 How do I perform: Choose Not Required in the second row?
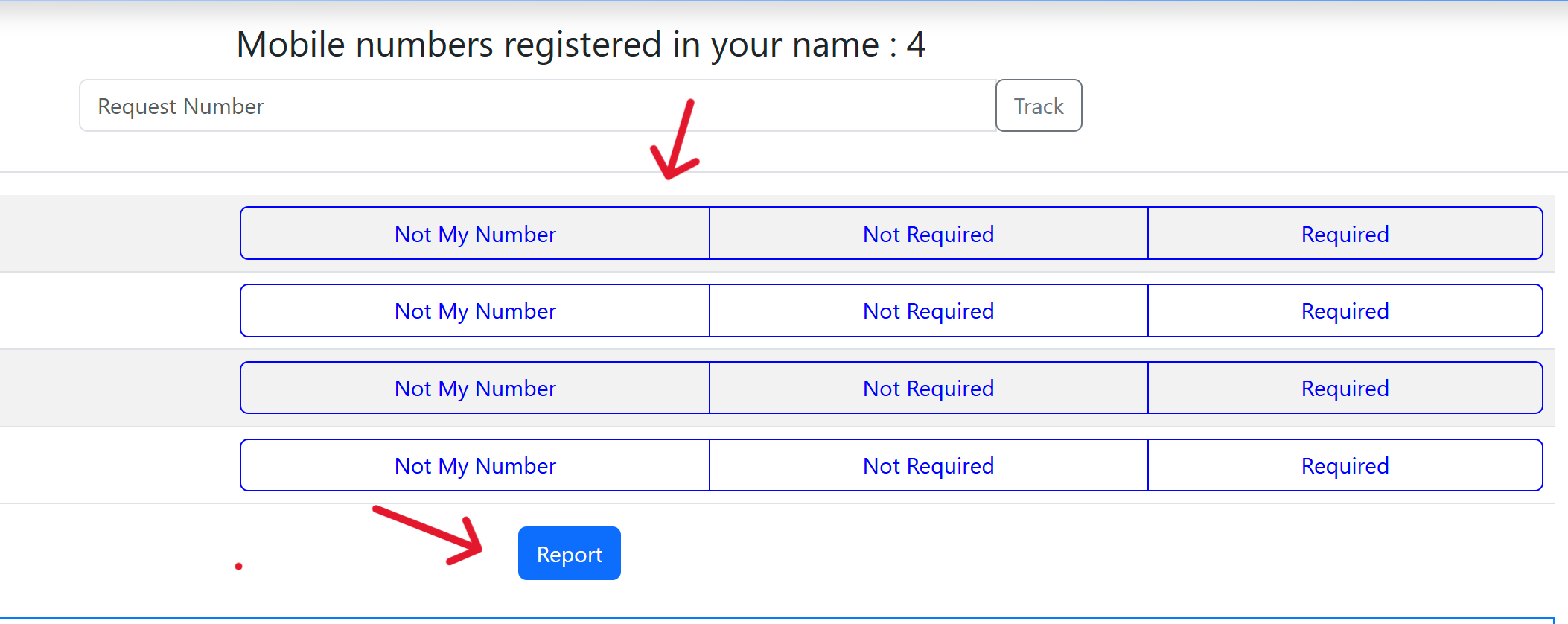click(x=928, y=311)
